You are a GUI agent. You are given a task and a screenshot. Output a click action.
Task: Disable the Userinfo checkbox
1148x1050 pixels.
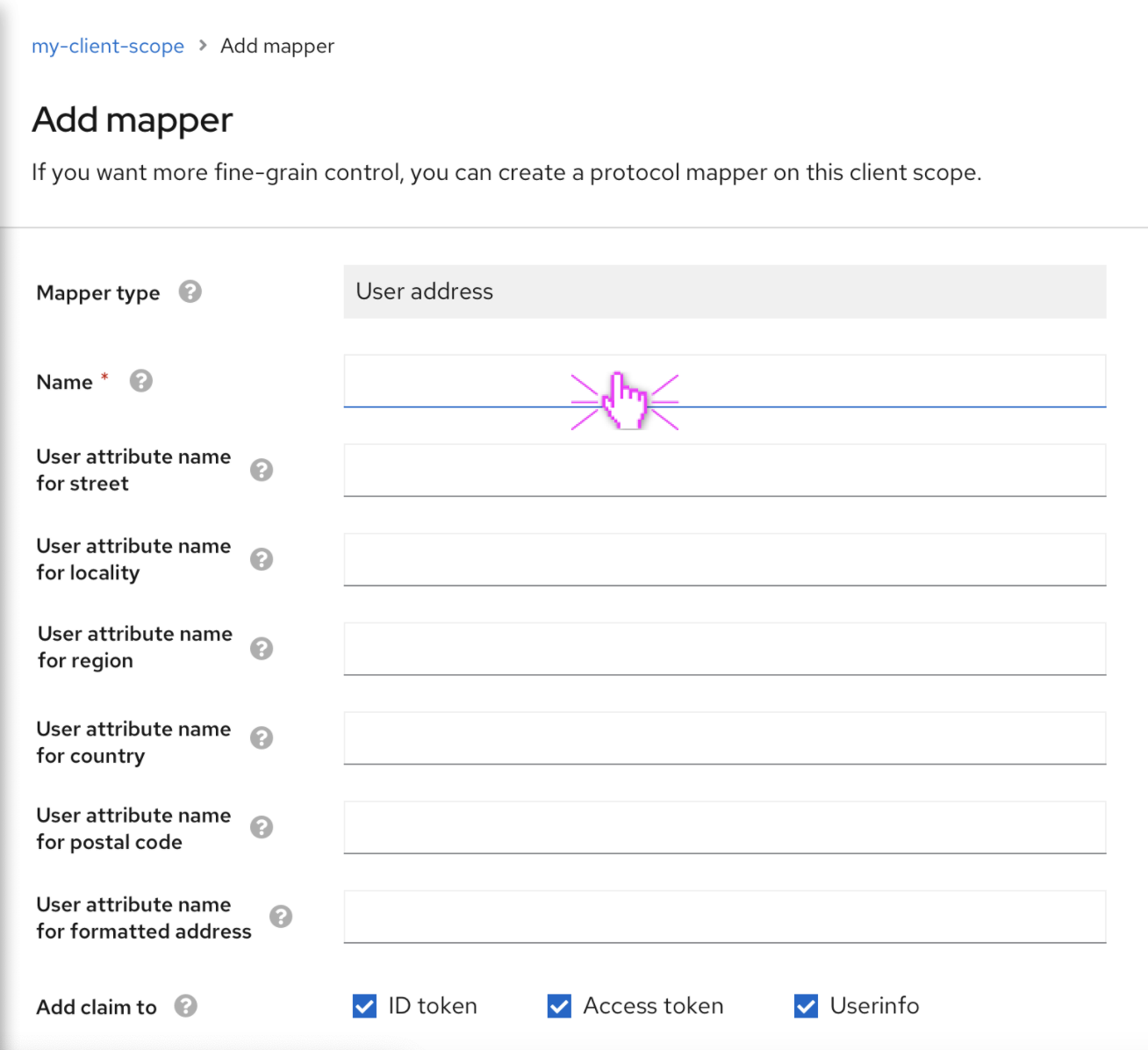pyautogui.click(x=806, y=1006)
